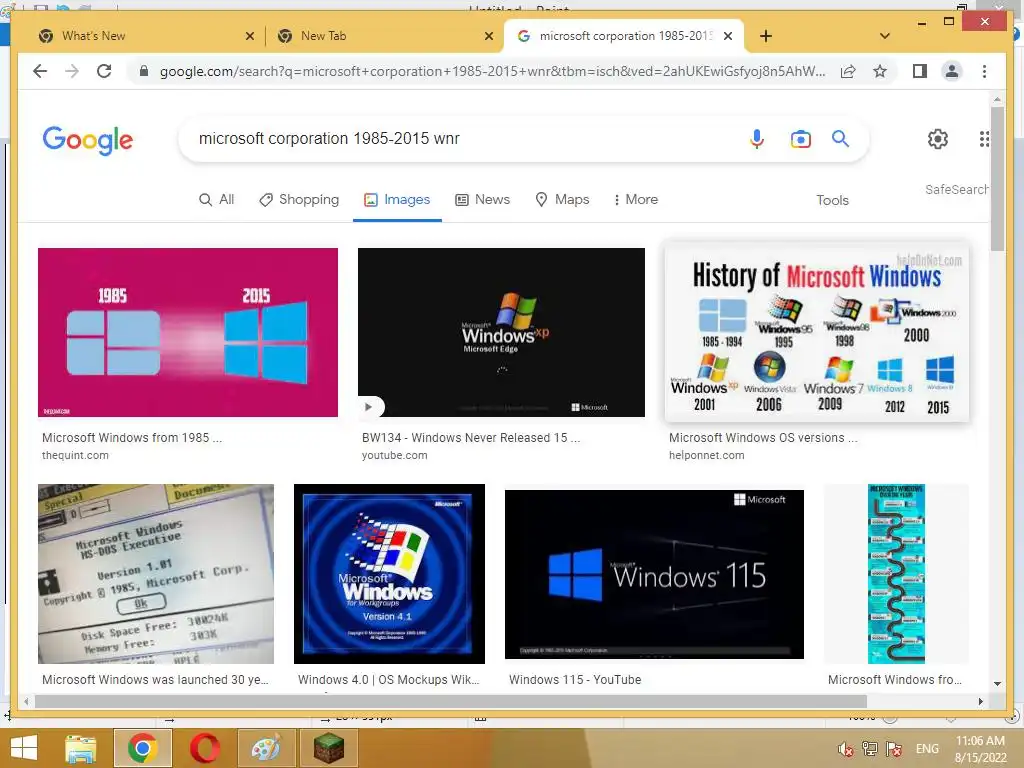Open search Tools options
The image size is (1024, 768).
(x=832, y=200)
